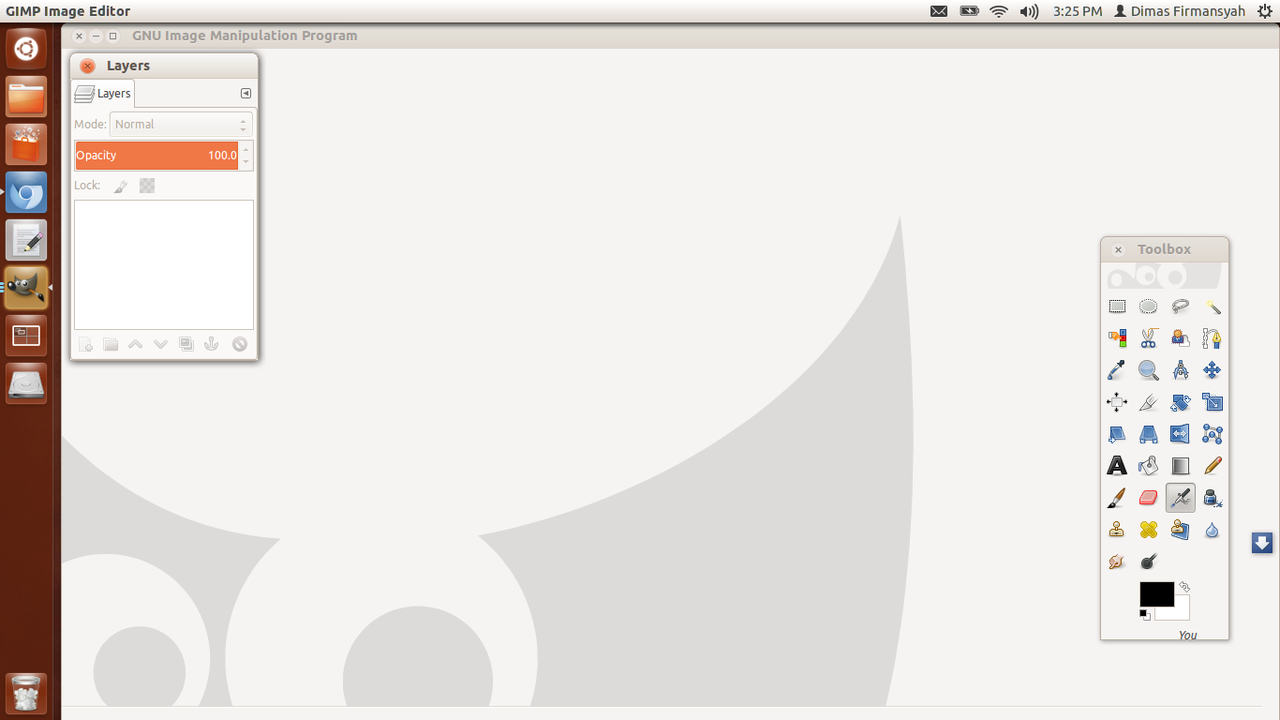Screen dimensions: 1280x720
Task: Click the Opacity slider bar
Action: tap(156, 155)
